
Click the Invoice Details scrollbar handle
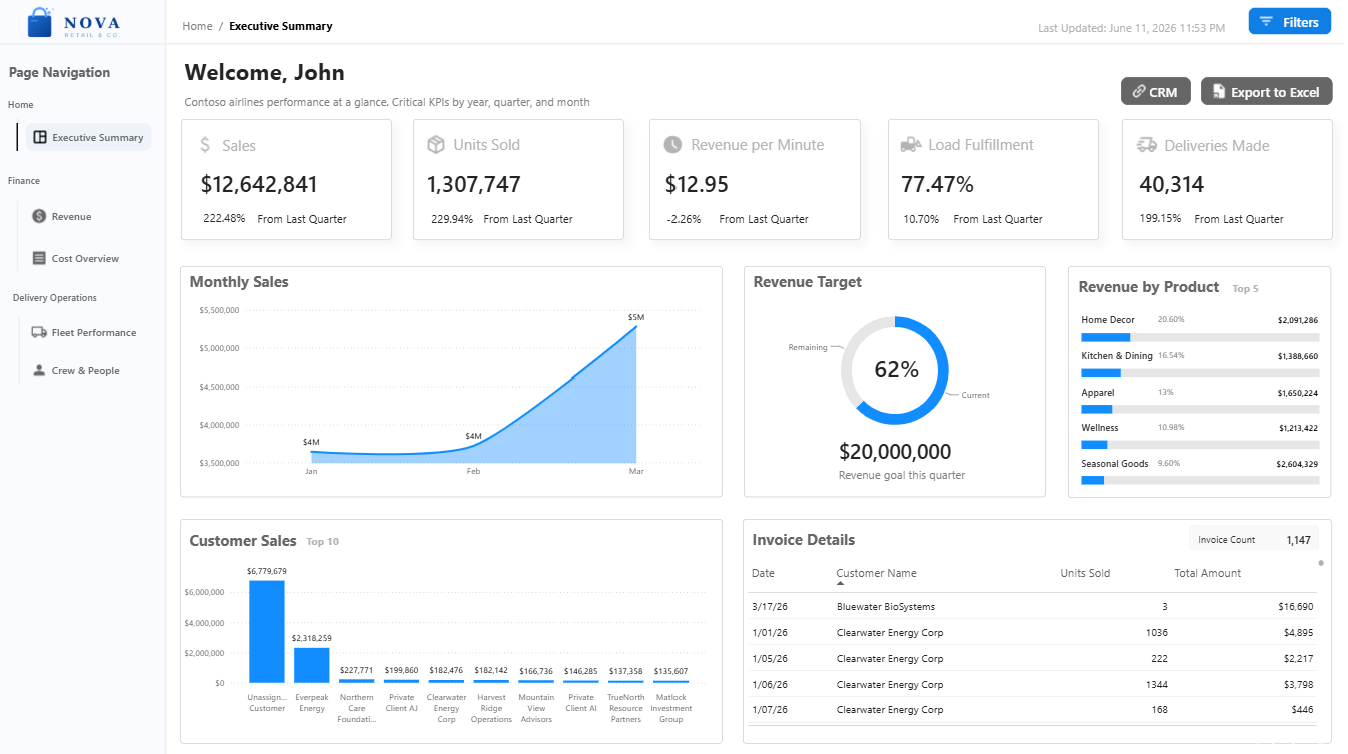pos(1321,563)
